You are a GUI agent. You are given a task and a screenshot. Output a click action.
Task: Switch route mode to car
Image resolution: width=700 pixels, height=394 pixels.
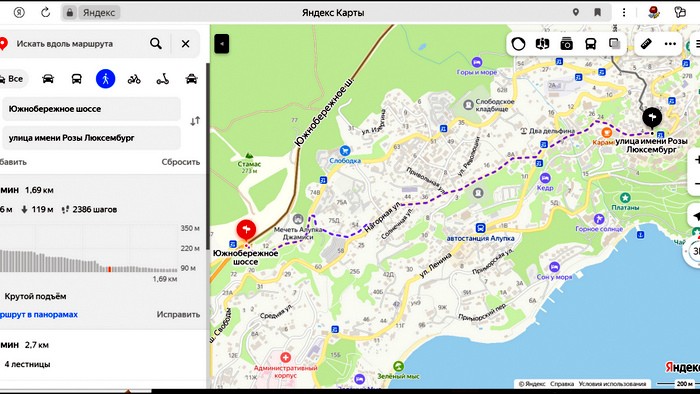click(x=48, y=79)
